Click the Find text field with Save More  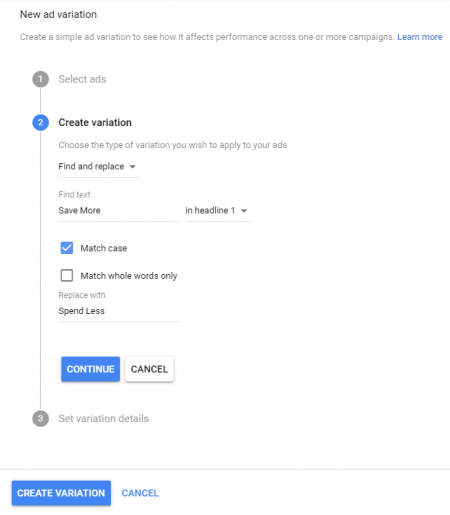[x=119, y=211]
